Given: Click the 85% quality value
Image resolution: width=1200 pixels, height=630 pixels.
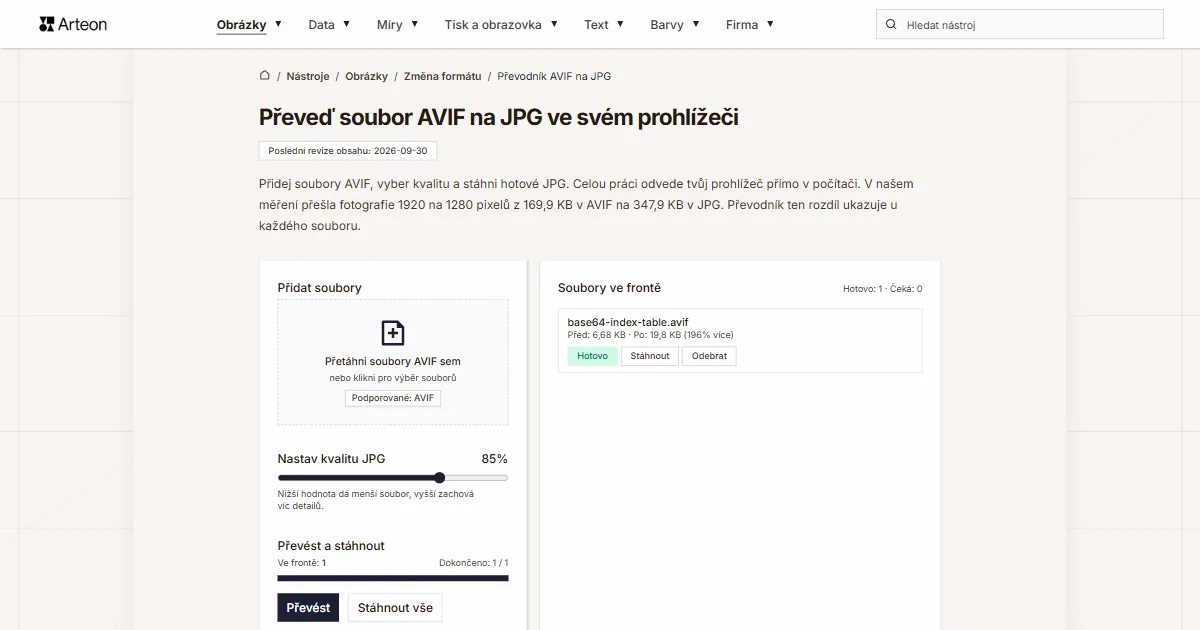Looking at the screenshot, I should pyautogui.click(x=495, y=459).
